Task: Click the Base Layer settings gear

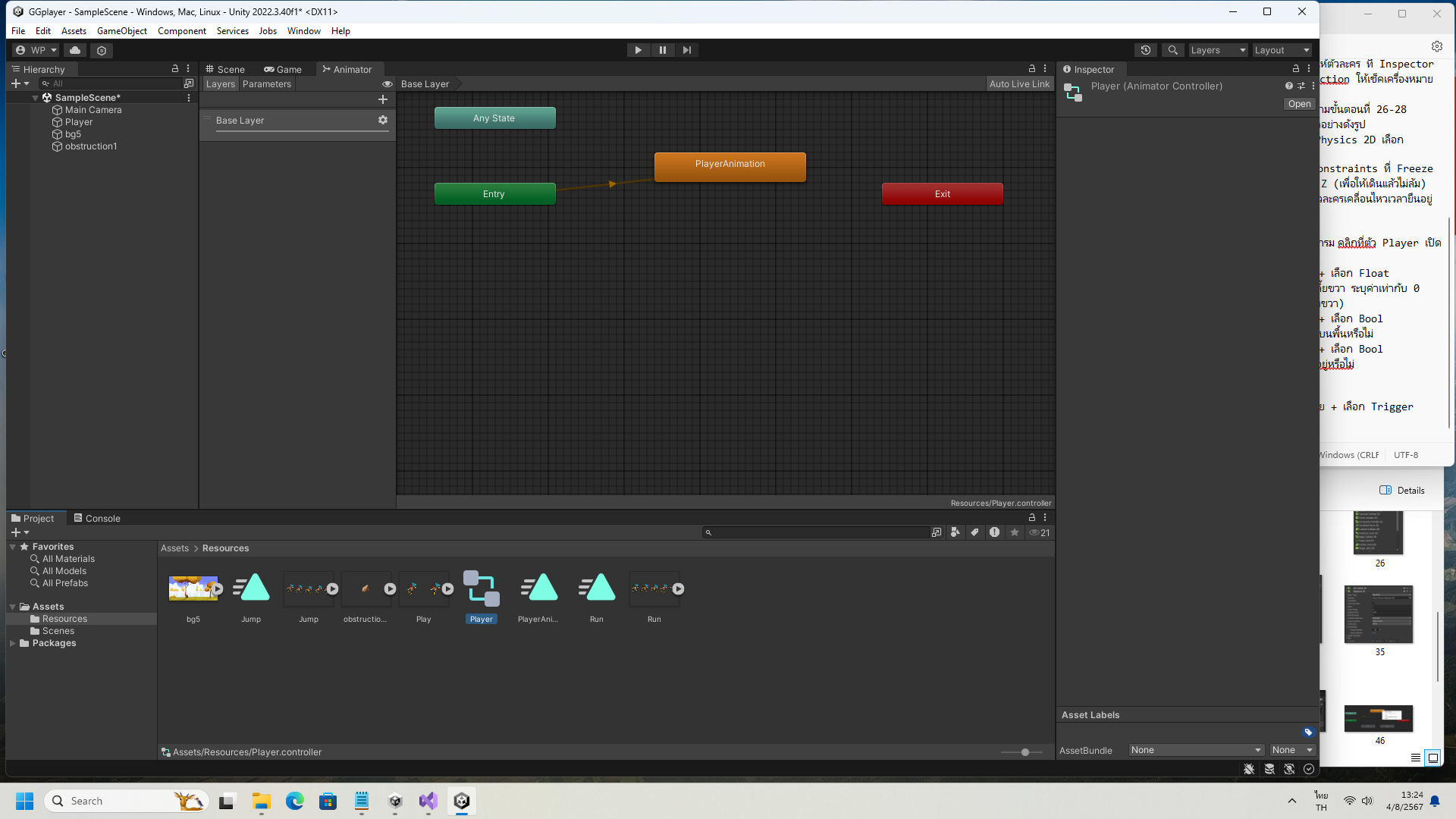Action: coord(383,120)
